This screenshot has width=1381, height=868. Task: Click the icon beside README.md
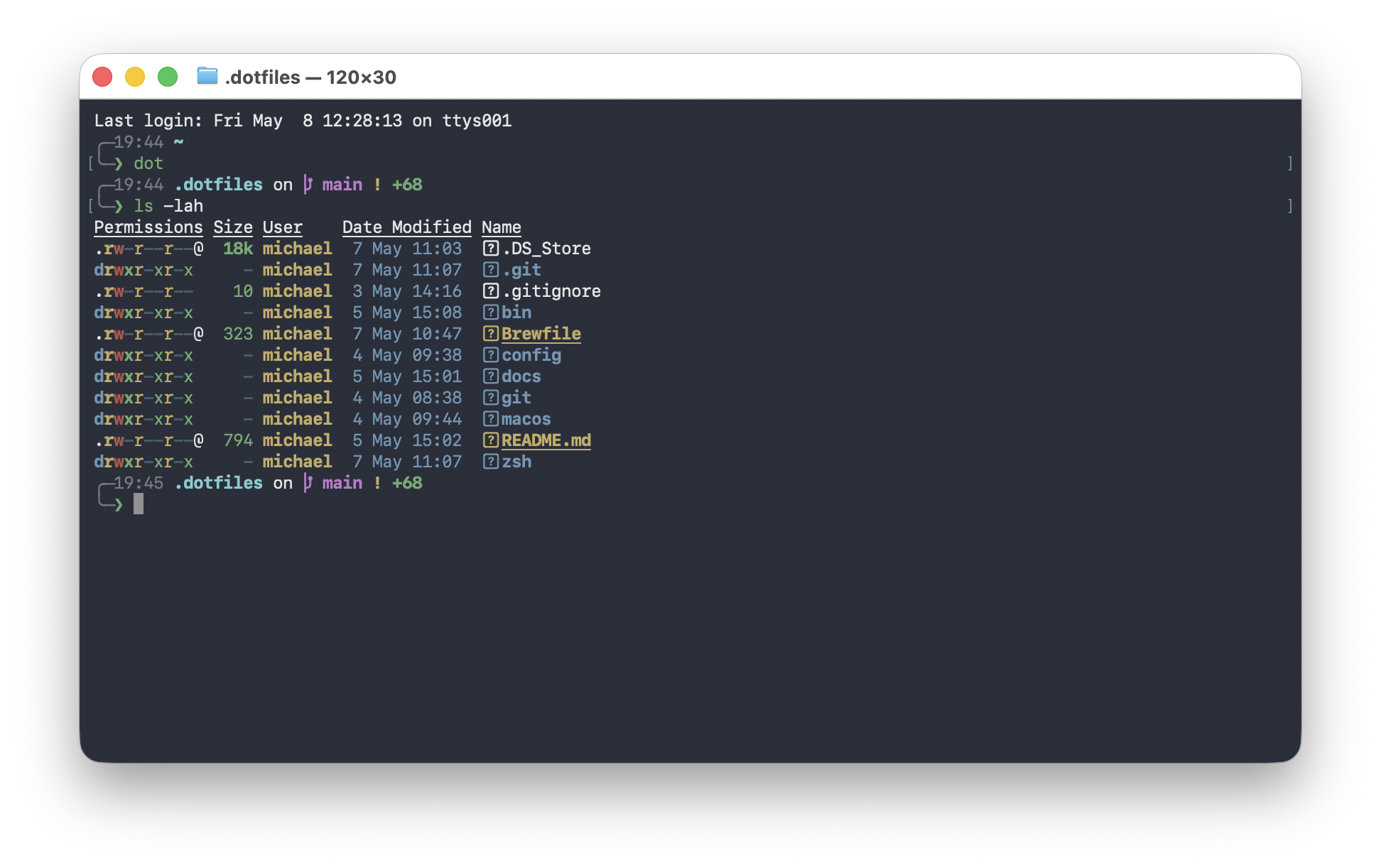pos(490,440)
